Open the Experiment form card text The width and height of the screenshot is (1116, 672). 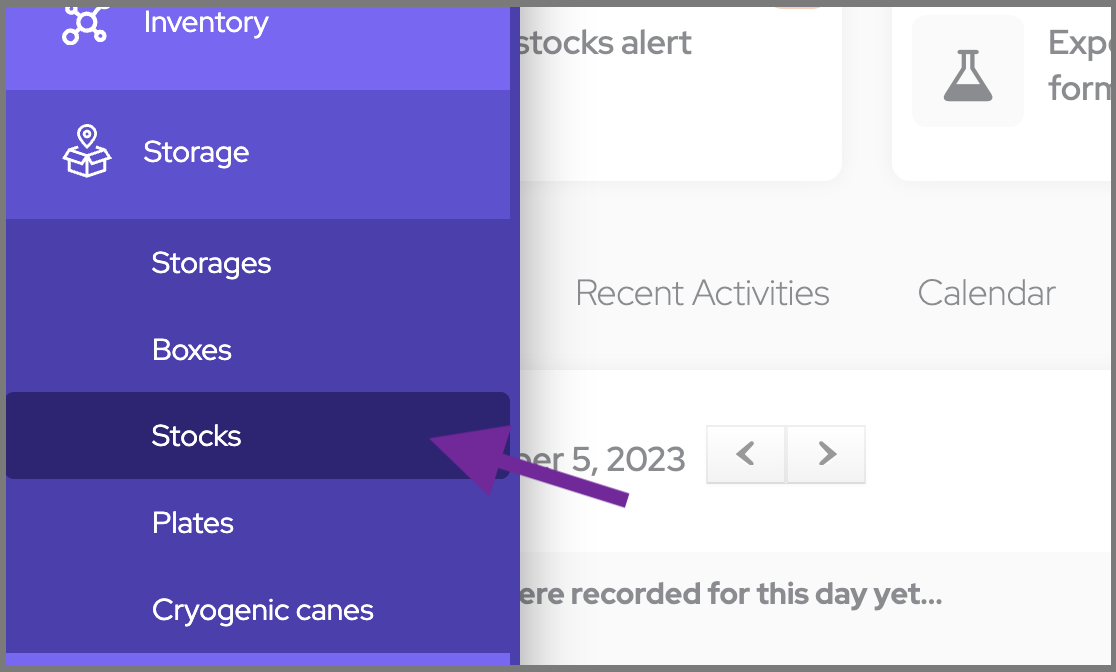[1080, 66]
